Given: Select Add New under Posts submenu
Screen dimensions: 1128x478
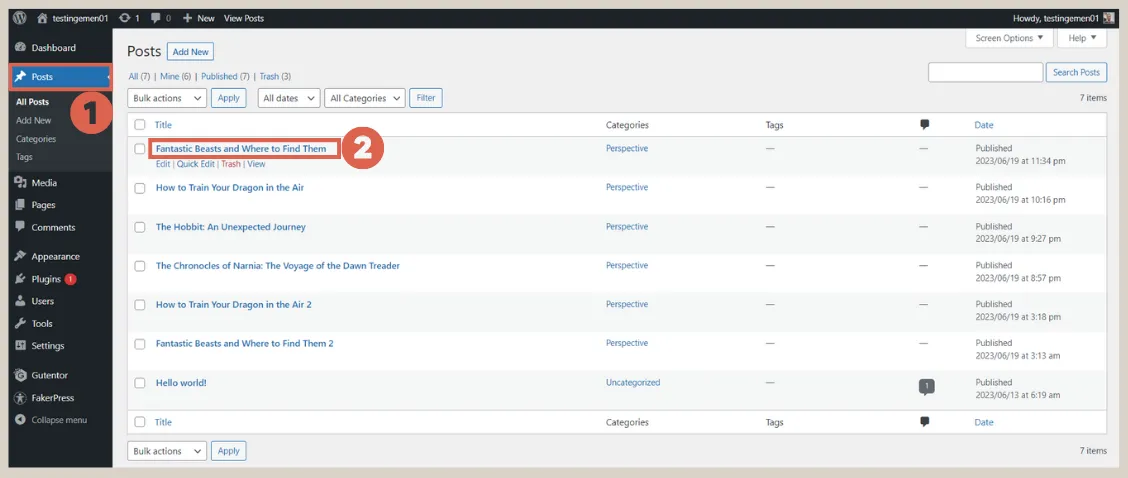Looking at the screenshot, I should pos(34,120).
